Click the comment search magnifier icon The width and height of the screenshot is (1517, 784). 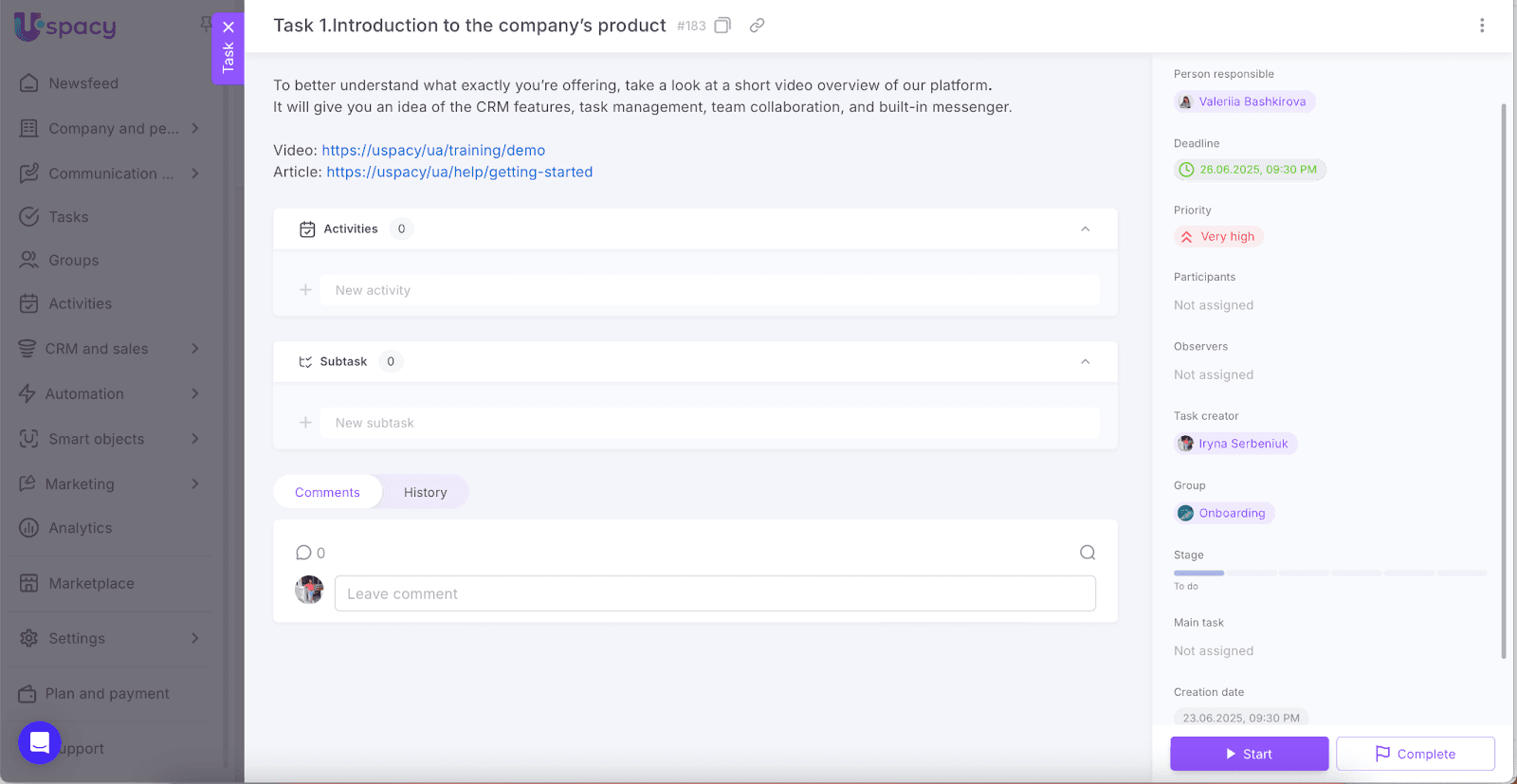click(x=1087, y=553)
